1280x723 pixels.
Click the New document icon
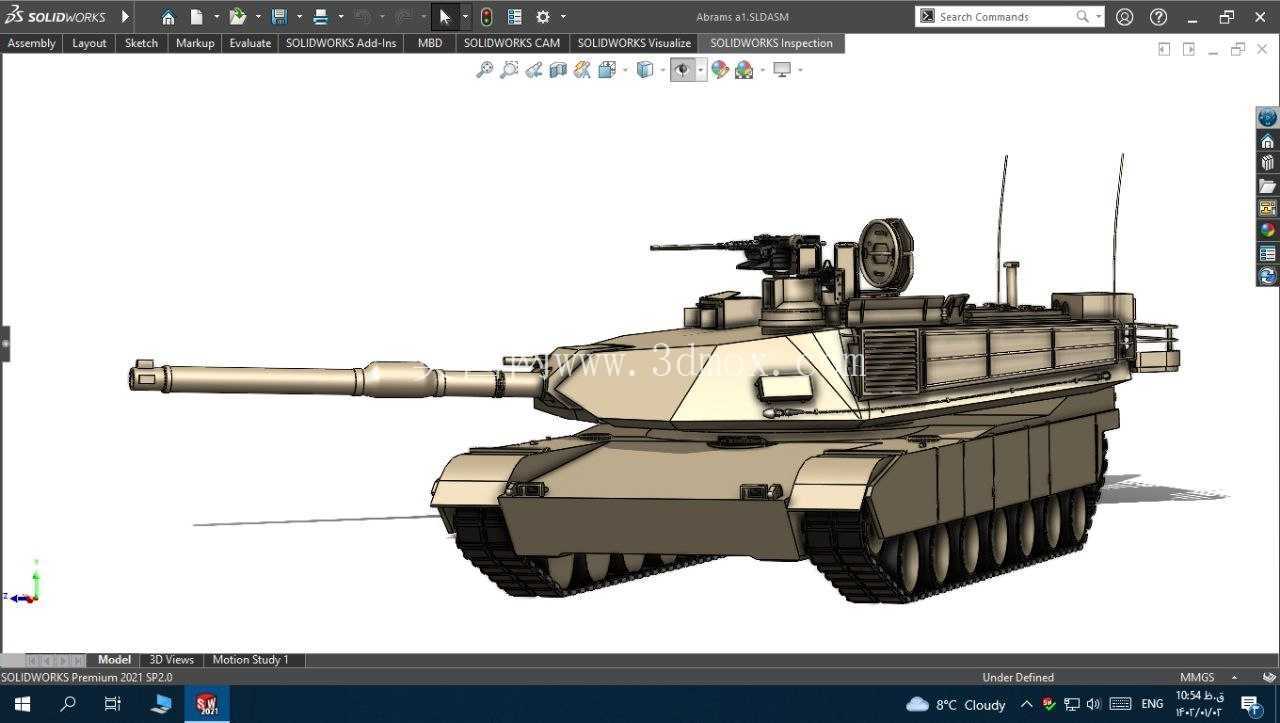point(197,17)
